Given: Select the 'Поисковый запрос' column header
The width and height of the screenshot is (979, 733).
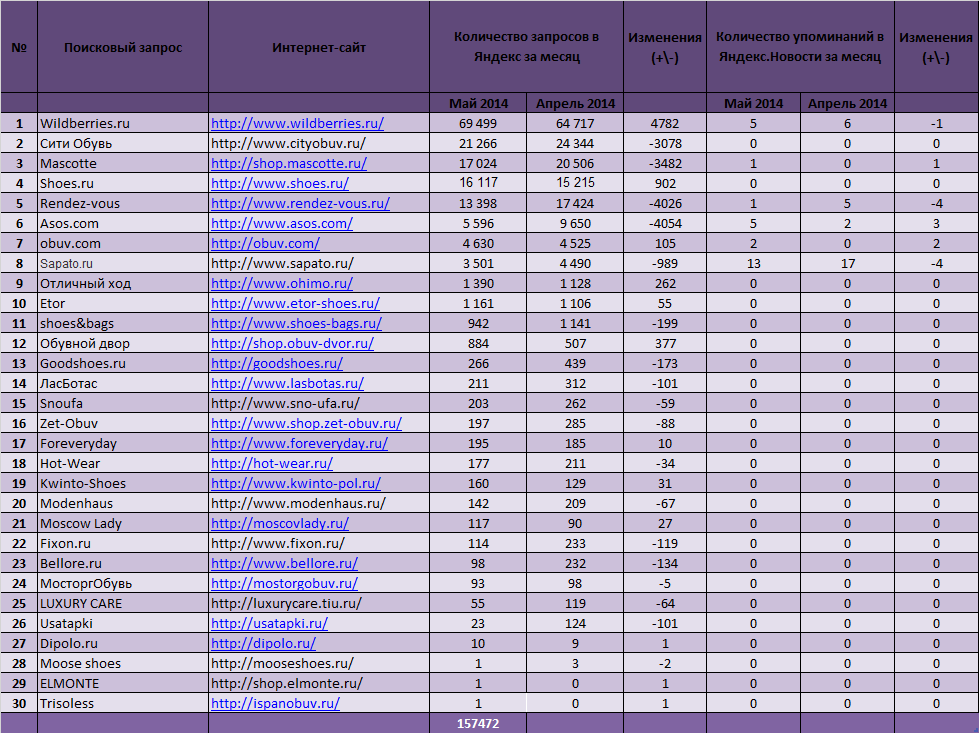Looking at the screenshot, I should 123,47.
